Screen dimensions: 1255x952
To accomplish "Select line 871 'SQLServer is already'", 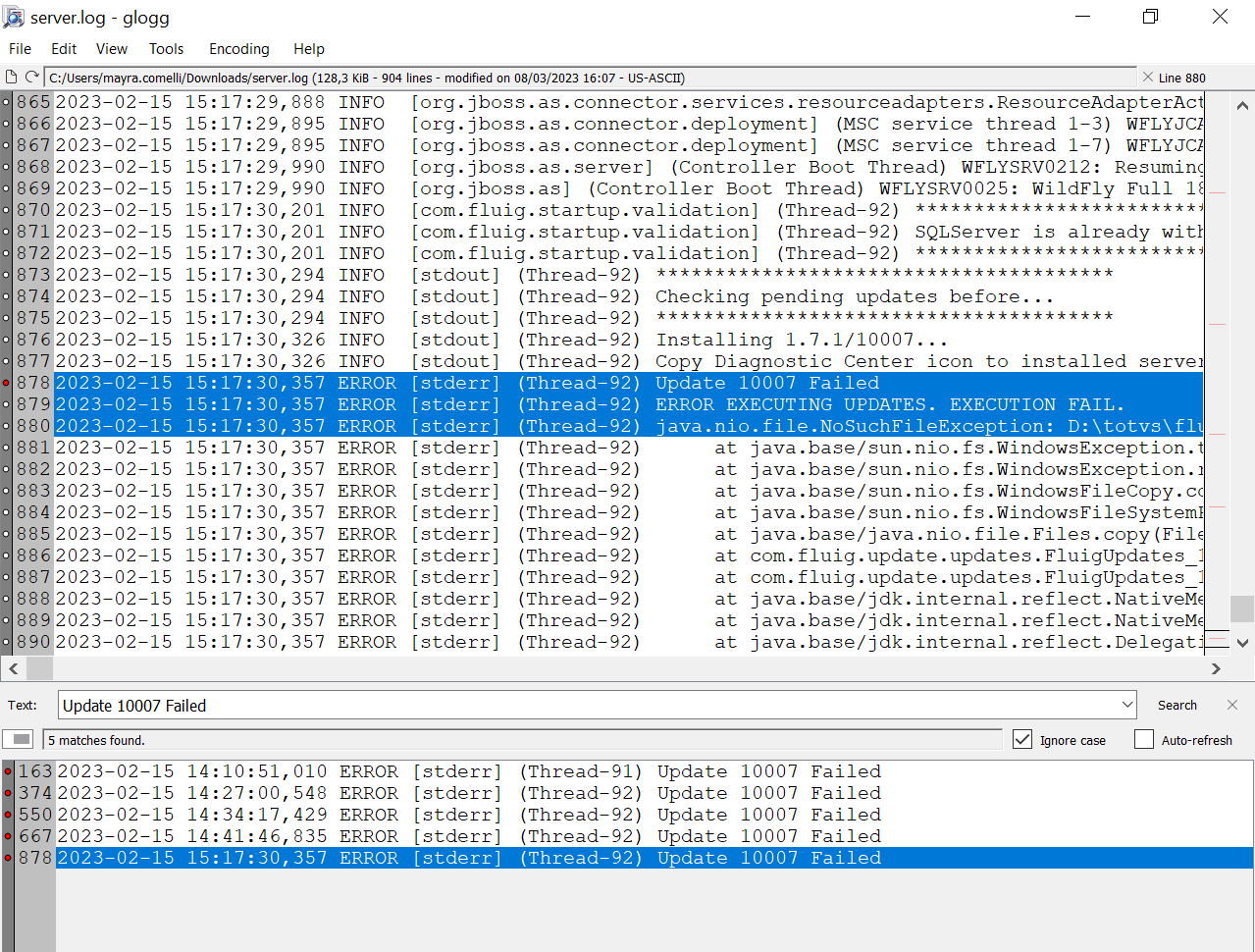I will (x=628, y=232).
